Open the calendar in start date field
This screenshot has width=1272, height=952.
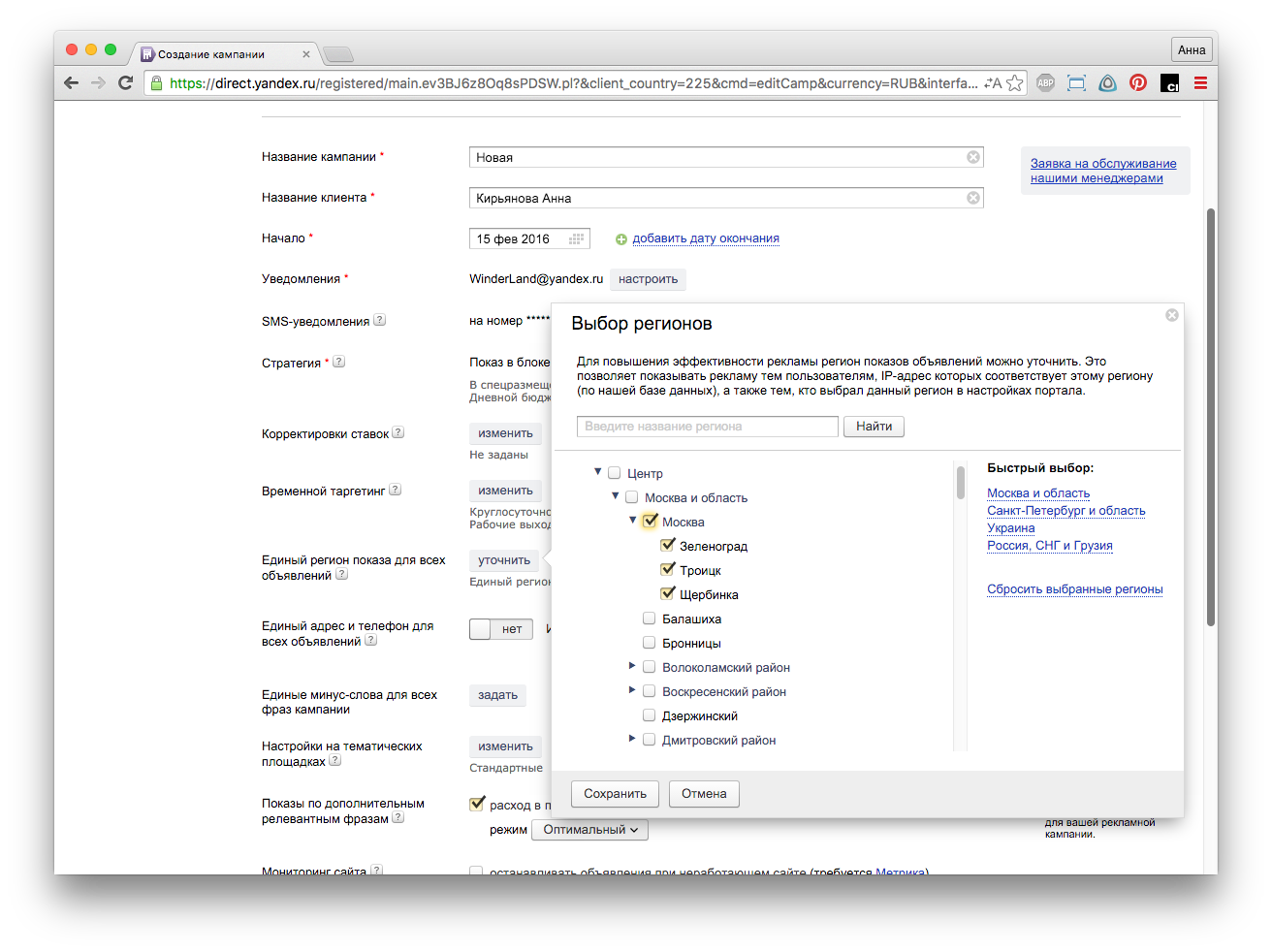point(577,238)
